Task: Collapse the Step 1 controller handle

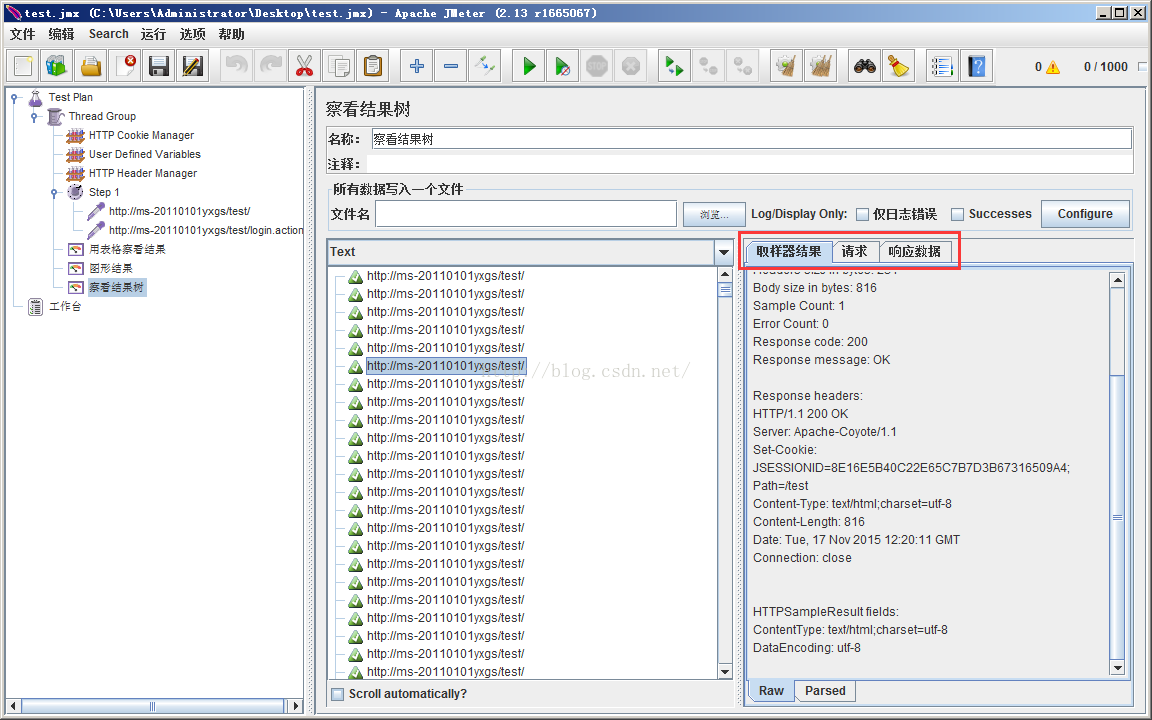Action: click(54, 192)
